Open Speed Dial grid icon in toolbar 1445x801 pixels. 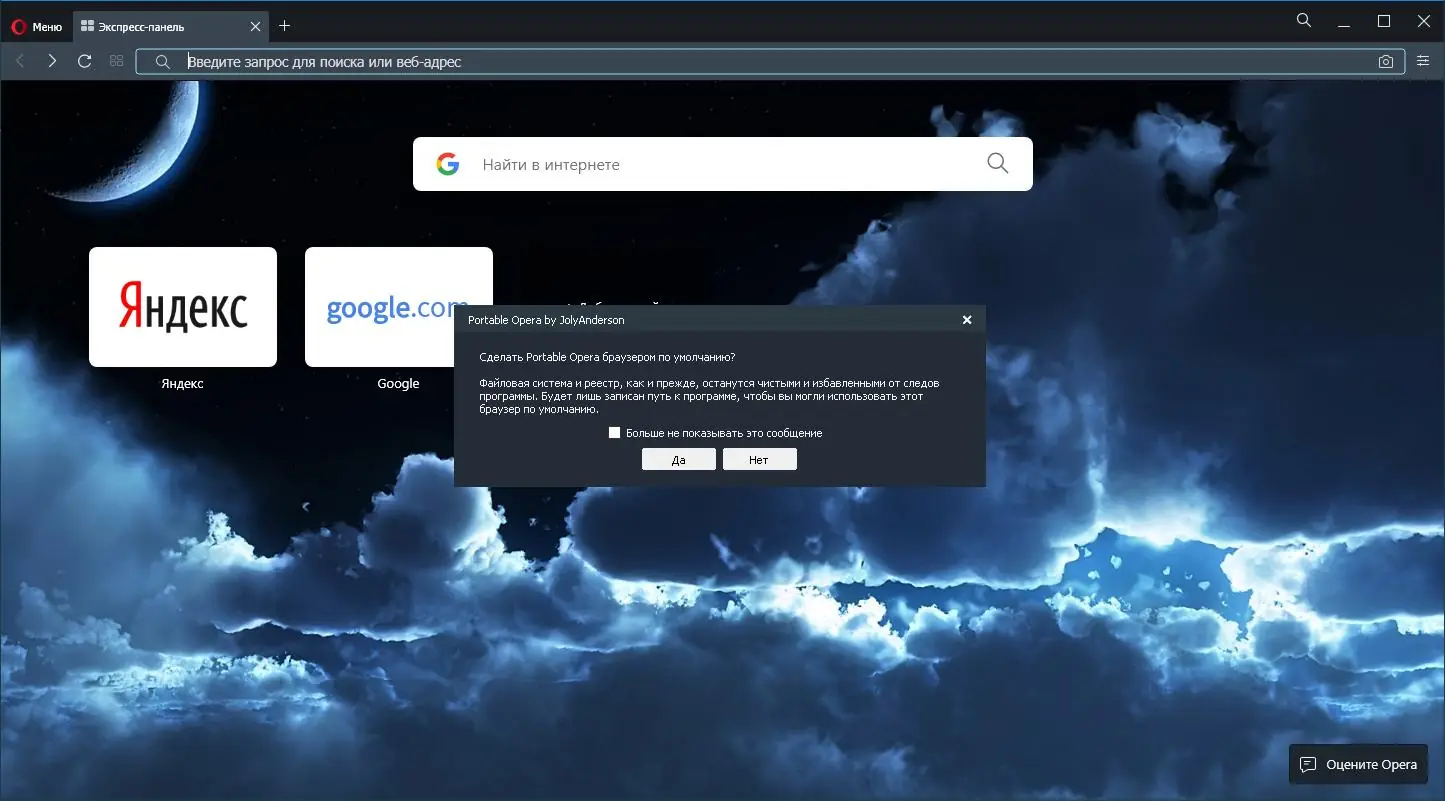click(x=117, y=61)
